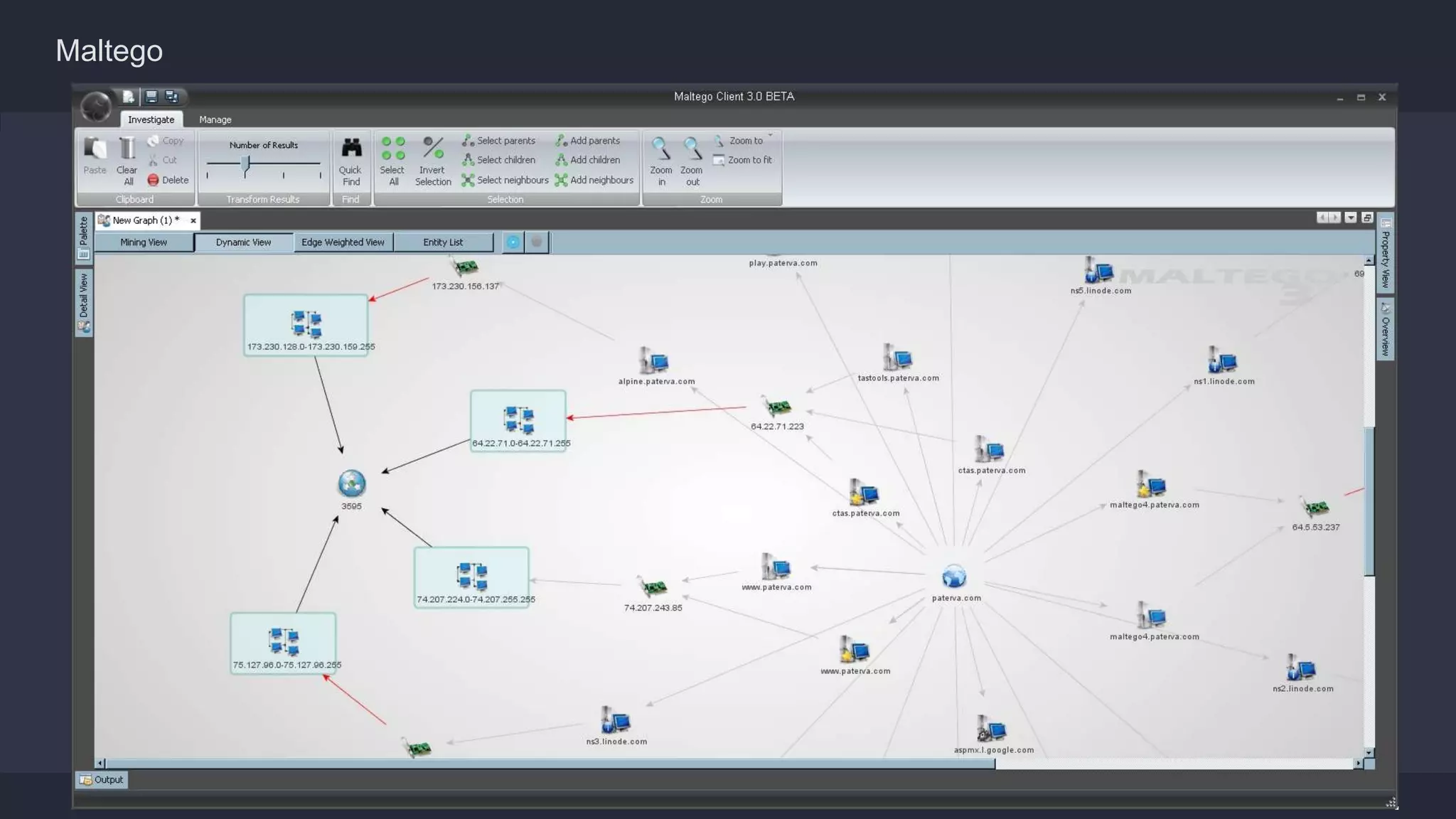Click the Select All green dots icon
Image resolution: width=1456 pixels, height=819 pixels.
click(x=392, y=149)
